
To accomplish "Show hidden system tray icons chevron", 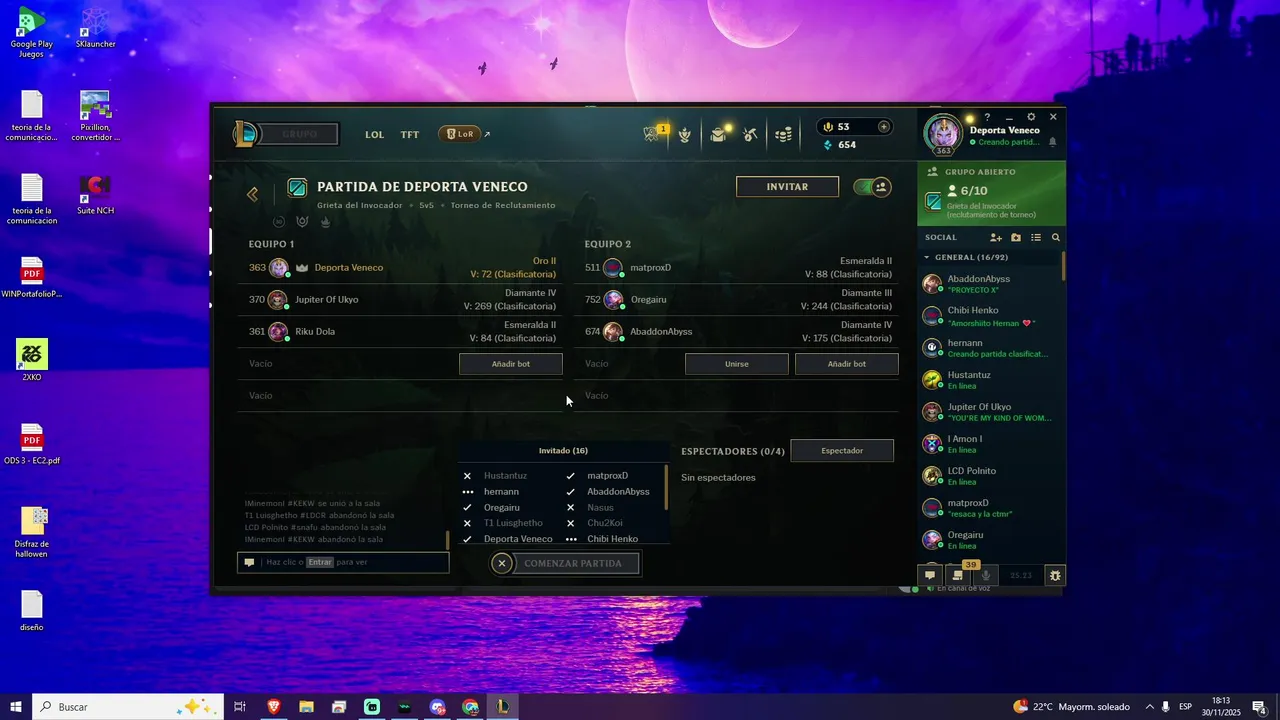I will [x=1150, y=707].
